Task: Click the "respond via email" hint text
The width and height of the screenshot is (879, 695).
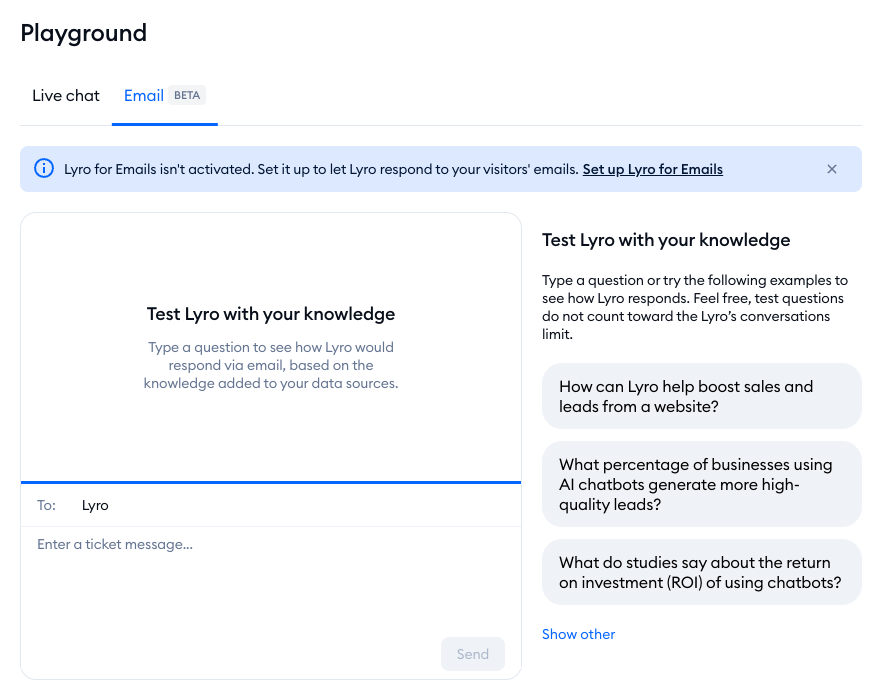Action: [271, 365]
